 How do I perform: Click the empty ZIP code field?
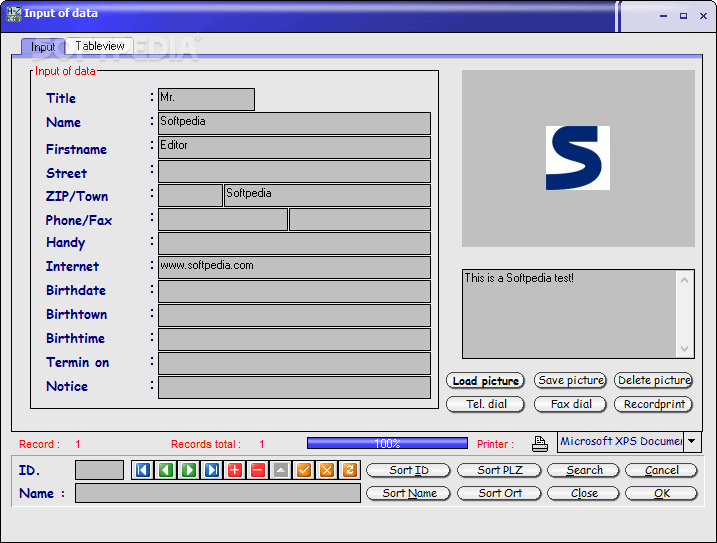point(190,195)
